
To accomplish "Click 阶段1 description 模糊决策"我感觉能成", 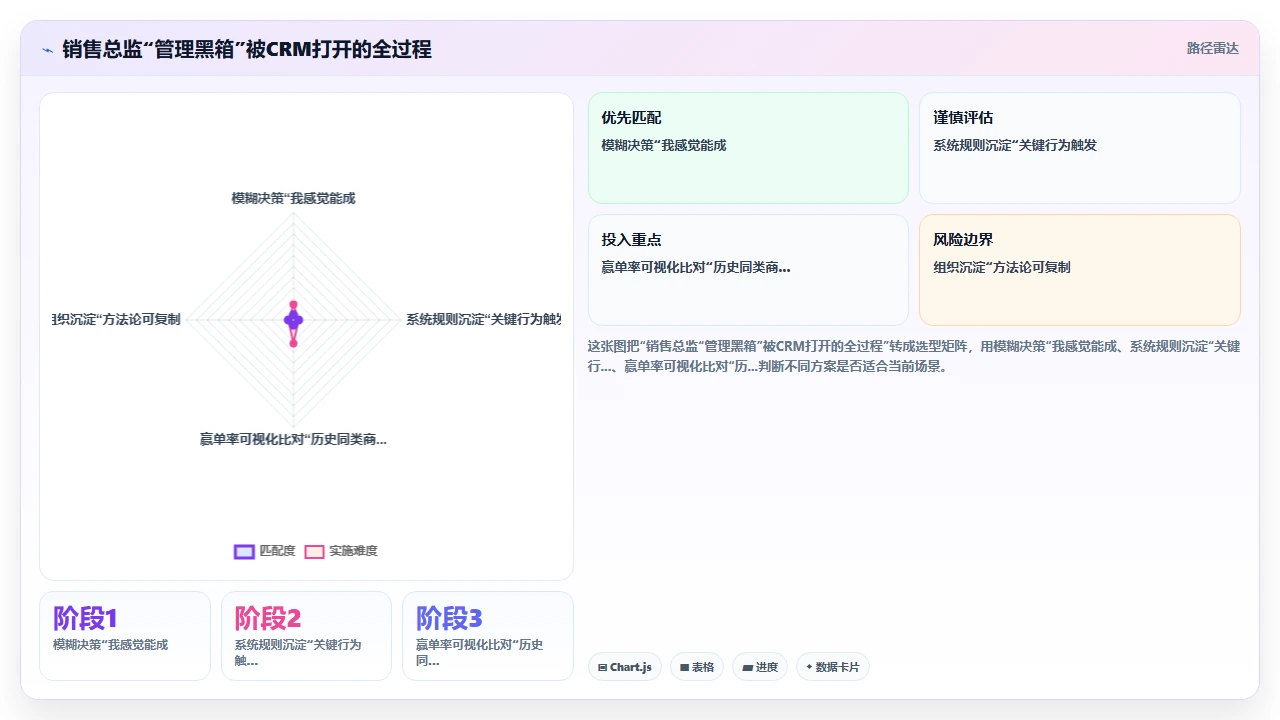I will coord(111,645).
